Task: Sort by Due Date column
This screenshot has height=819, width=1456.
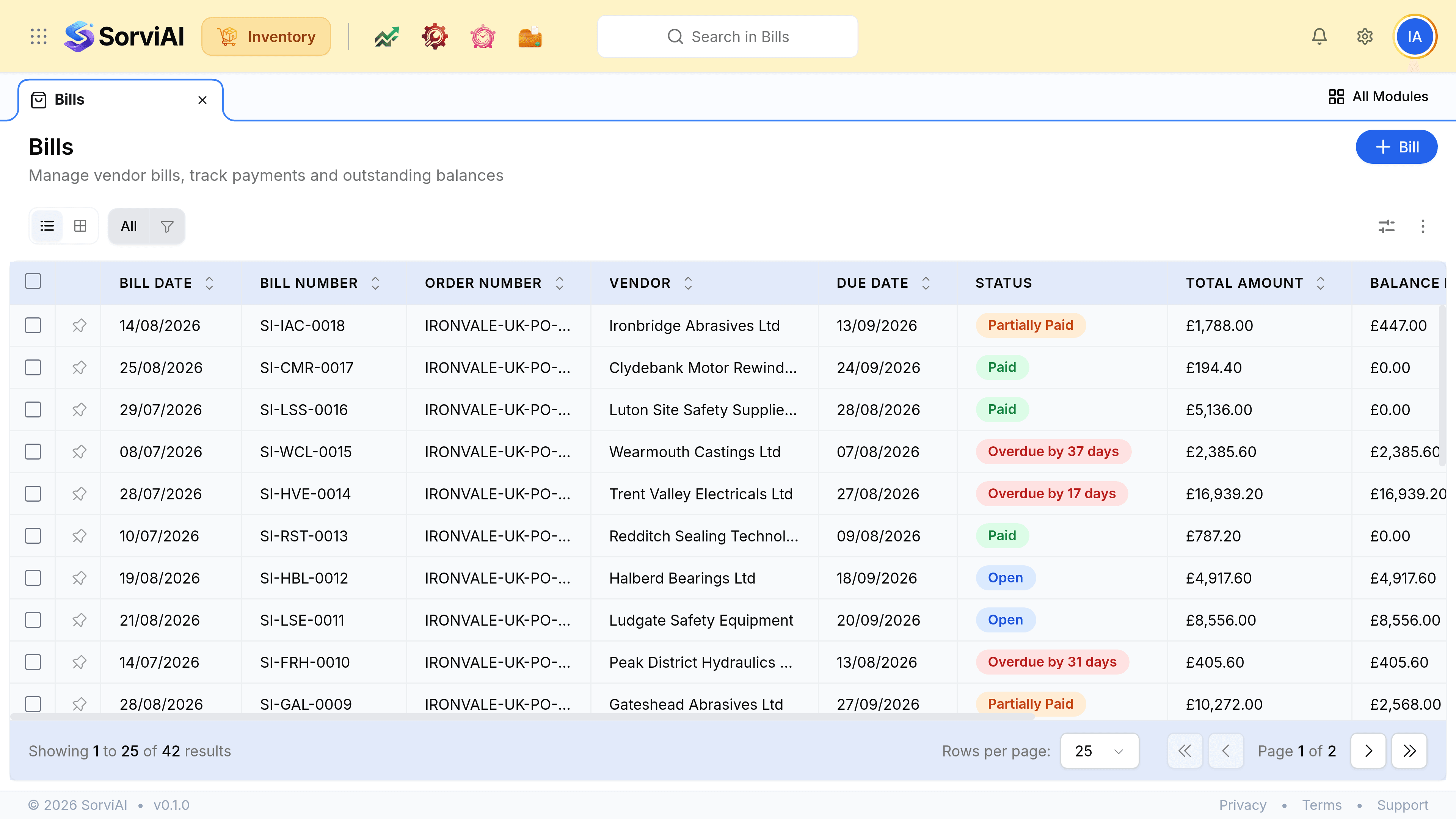Action: pyautogui.click(x=926, y=283)
